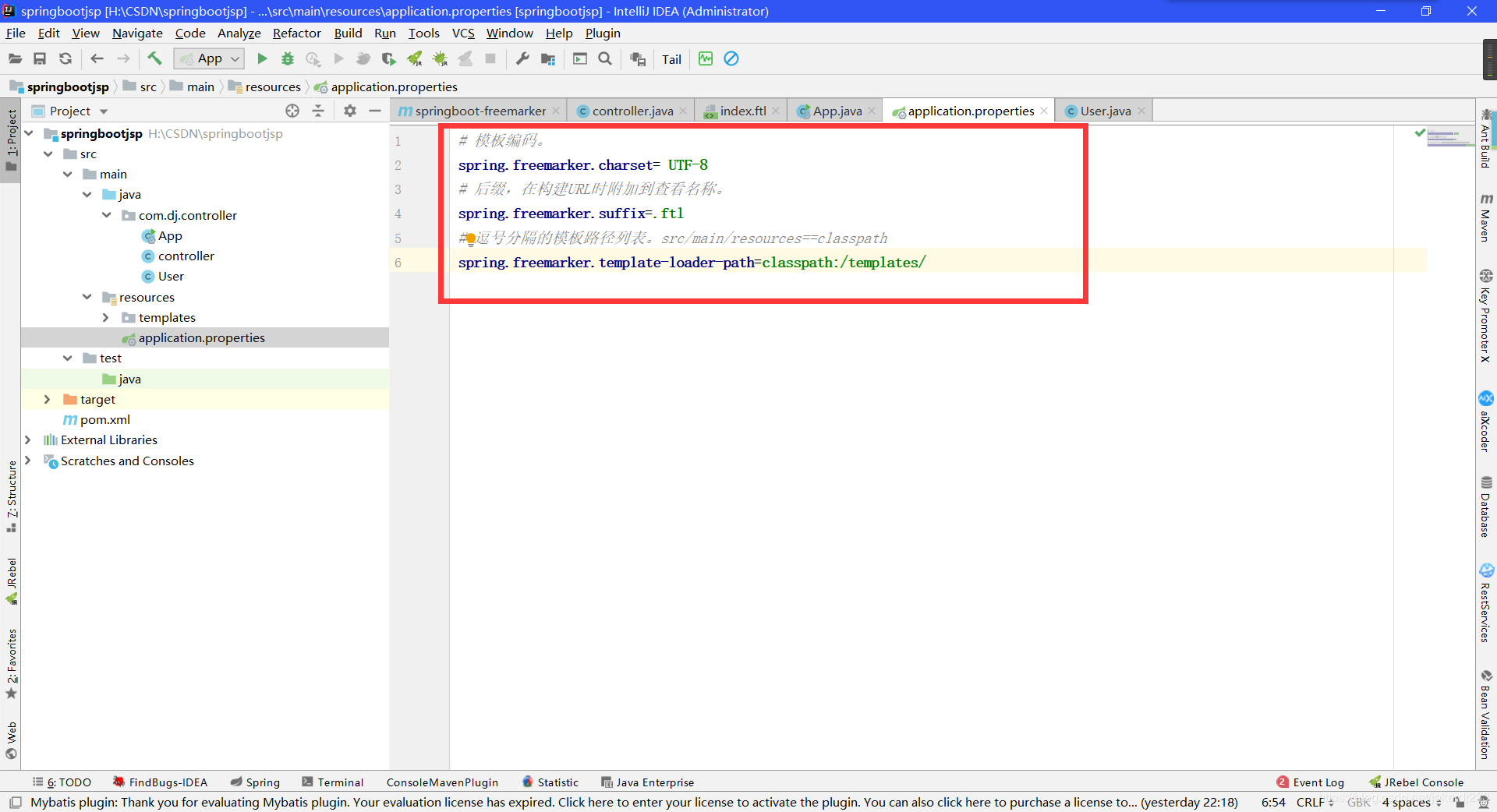Expand the templates folder
The width and height of the screenshot is (1497, 812).
[106, 317]
